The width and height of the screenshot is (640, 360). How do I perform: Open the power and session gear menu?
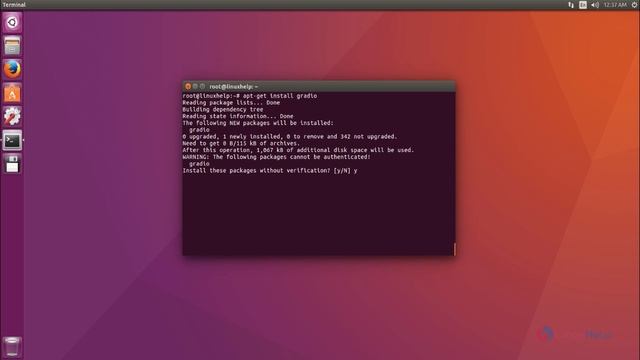635,5
